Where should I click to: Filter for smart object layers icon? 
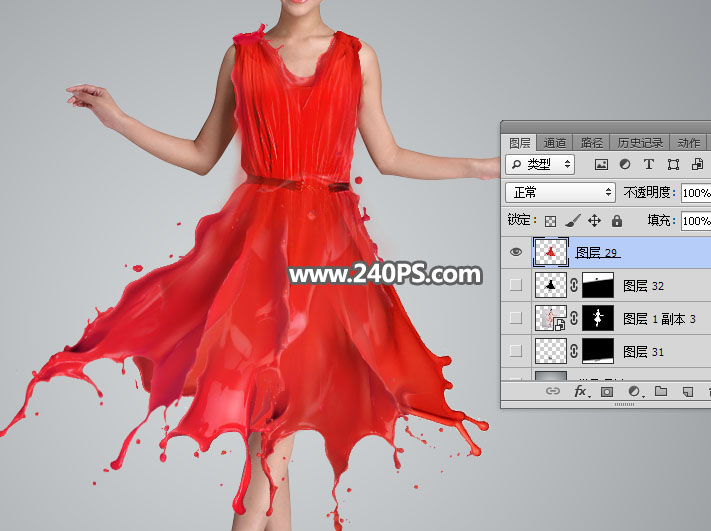[697, 164]
